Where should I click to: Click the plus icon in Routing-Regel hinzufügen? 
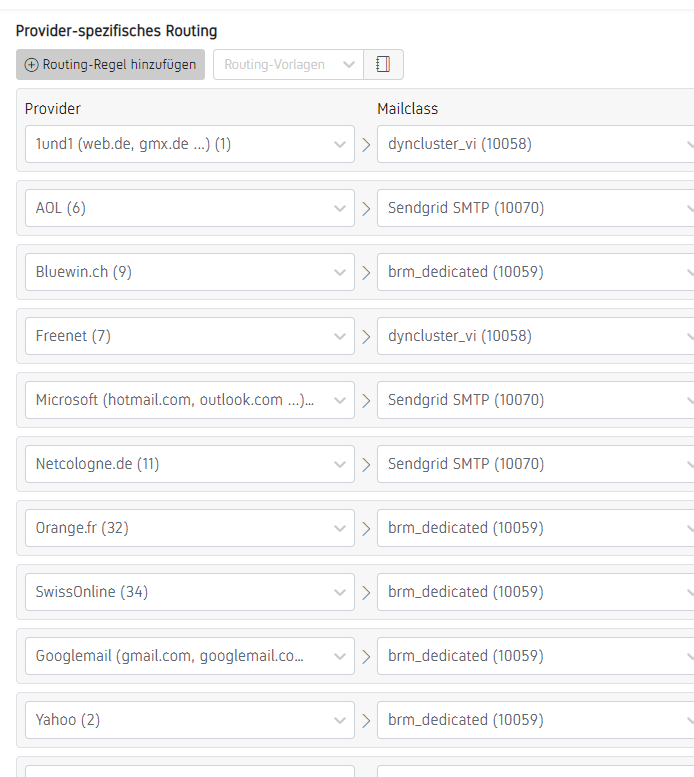tap(31, 65)
